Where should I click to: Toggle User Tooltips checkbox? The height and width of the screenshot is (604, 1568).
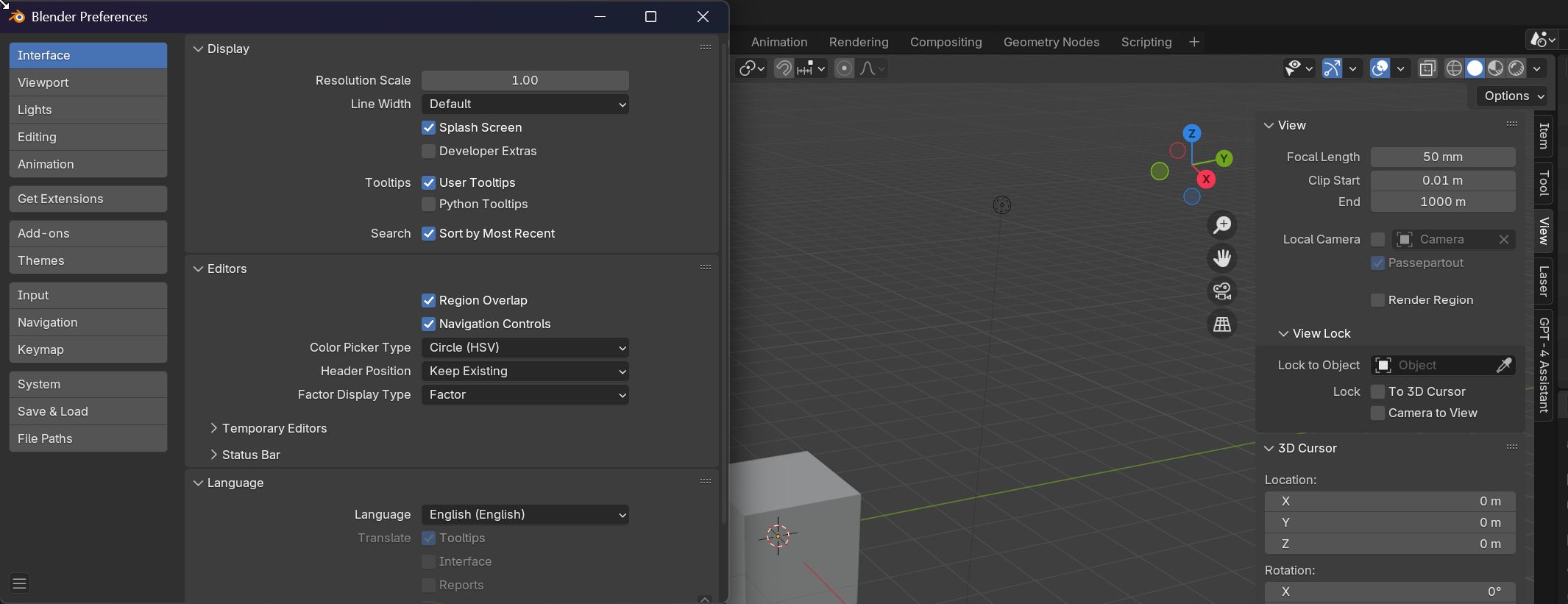(428, 182)
